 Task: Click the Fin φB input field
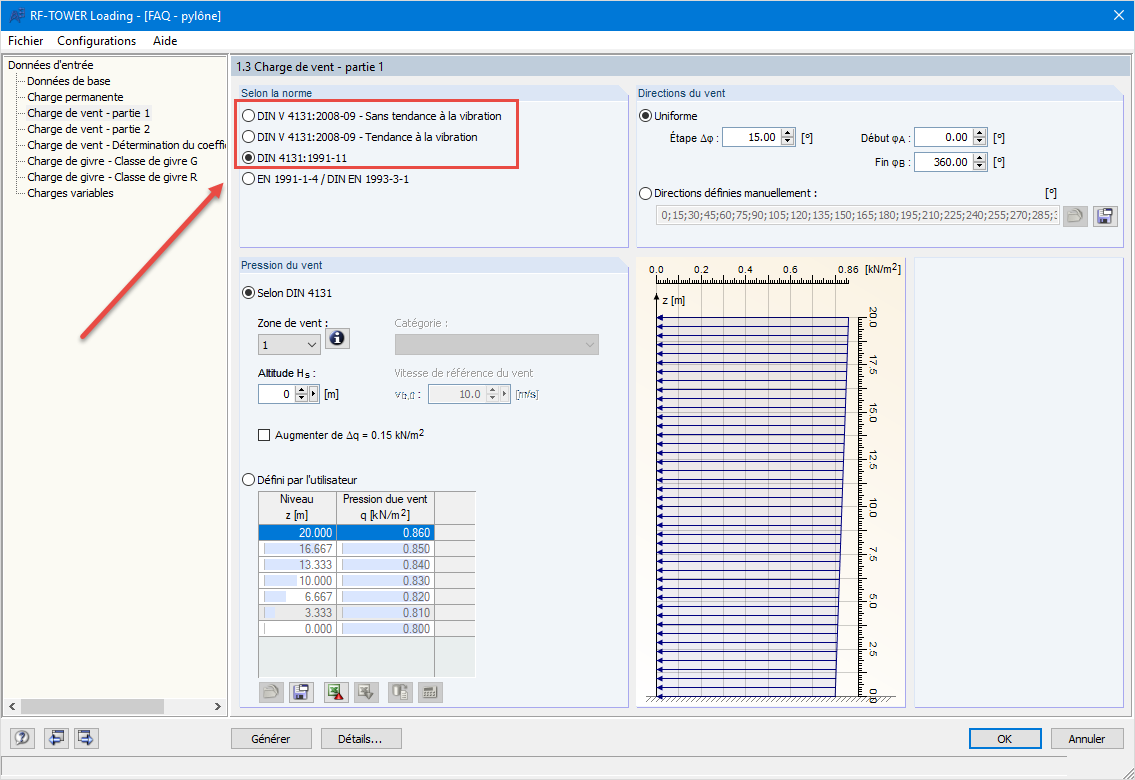943,162
